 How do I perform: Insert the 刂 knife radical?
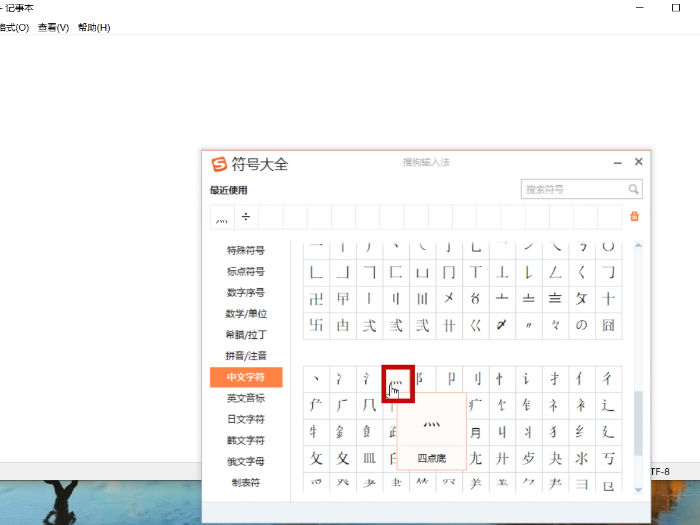pyautogui.click(x=475, y=379)
